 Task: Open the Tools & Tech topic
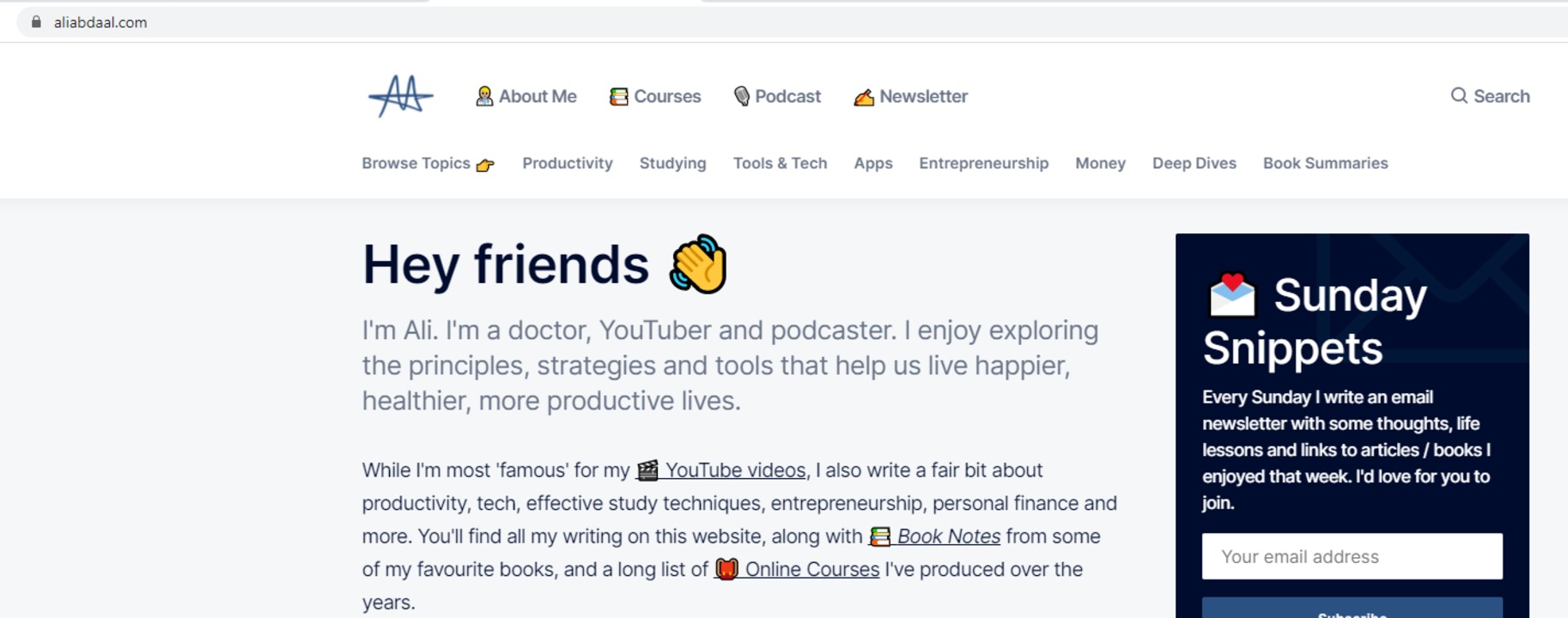[780, 163]
